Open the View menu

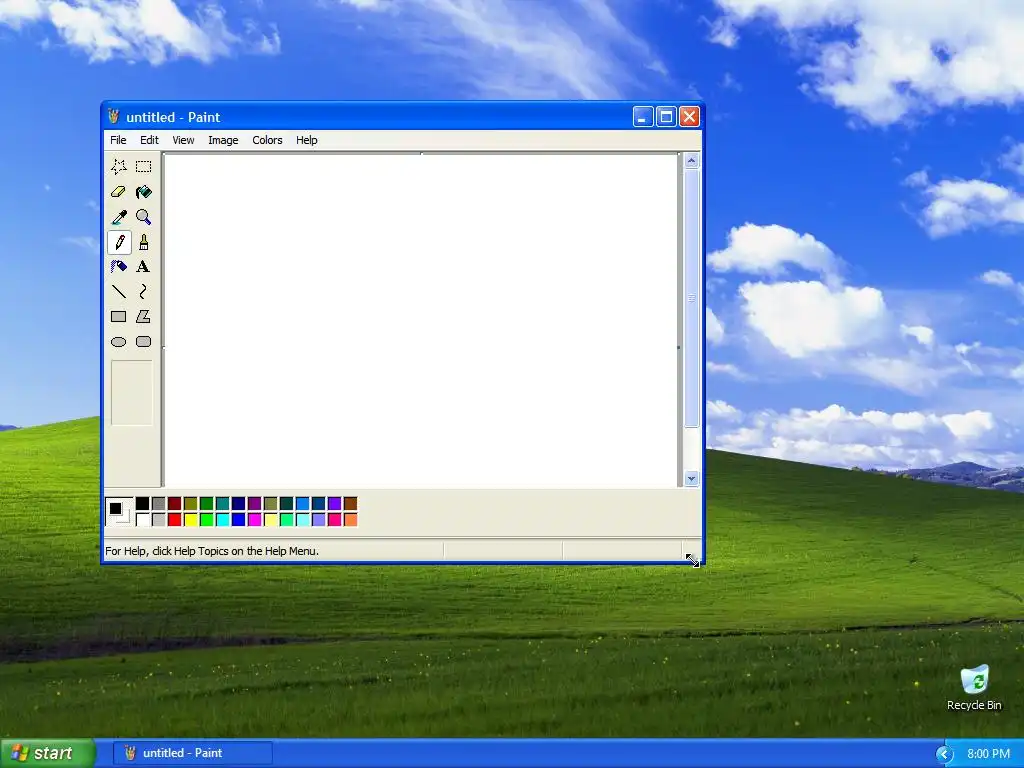(183, 140)
